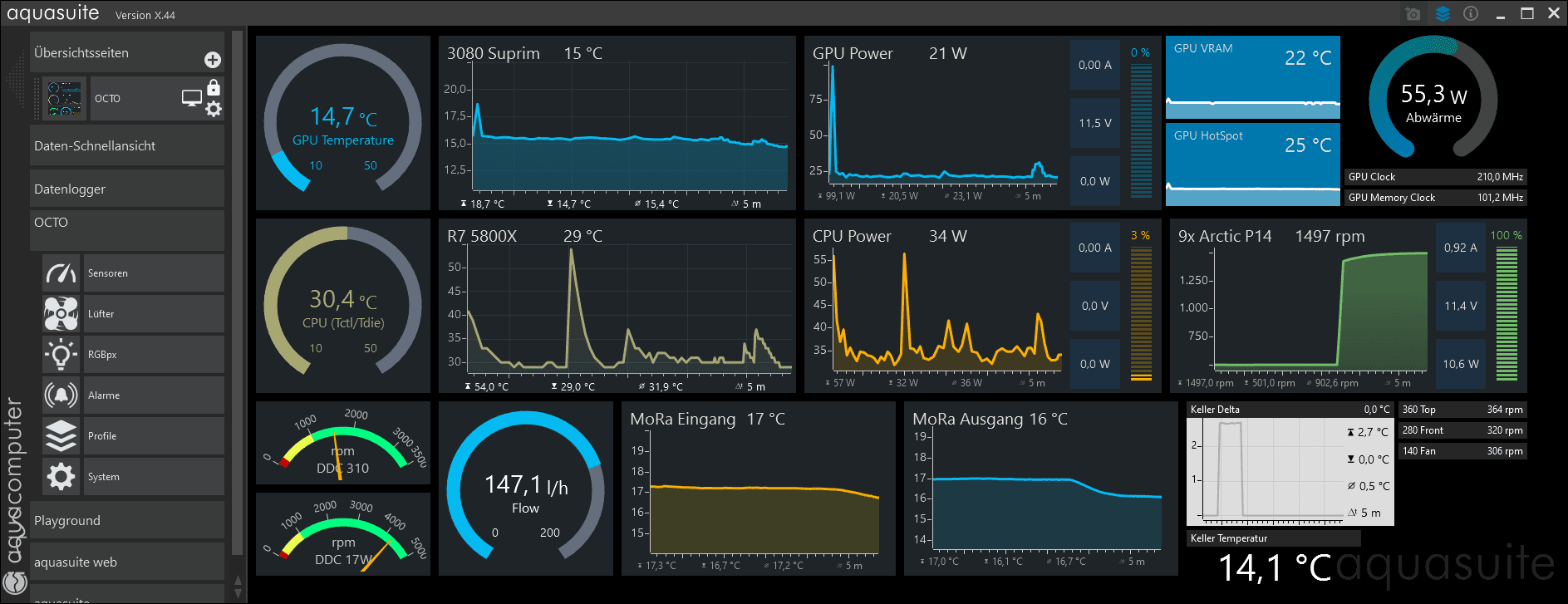Viewport: 1568px width, 604px height.
Task: Click the CPU (Tctl/Tdie) 30,4 °C gauge
Action: [x=343, y=306]
